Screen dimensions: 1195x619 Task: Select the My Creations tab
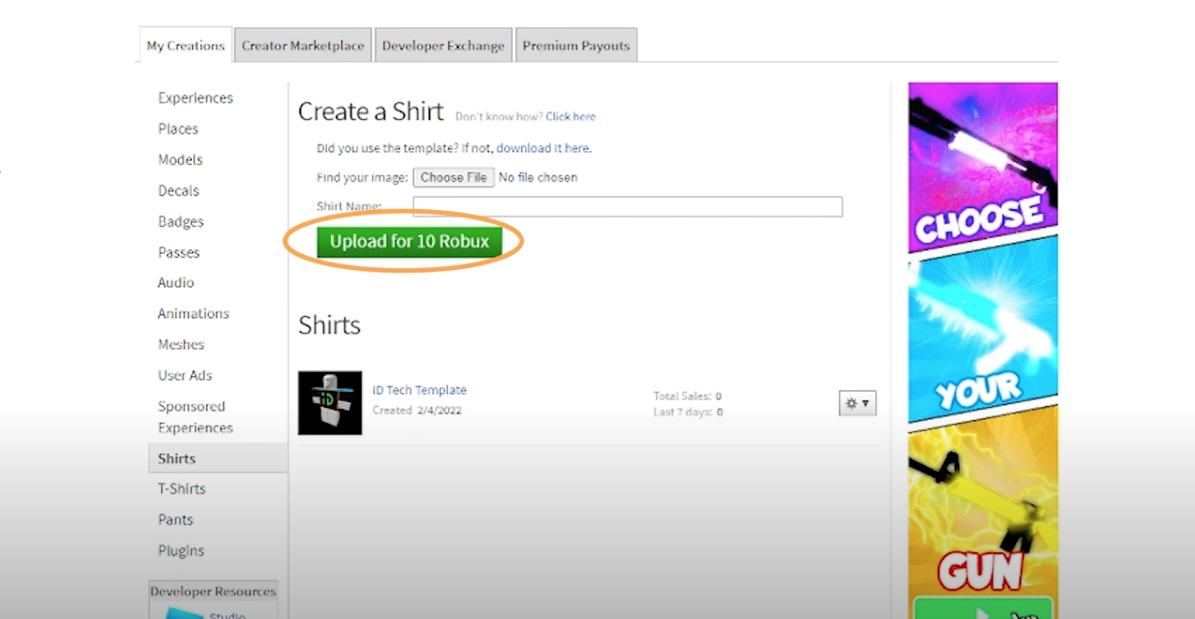pyautogui.click(x=184, y=45)
